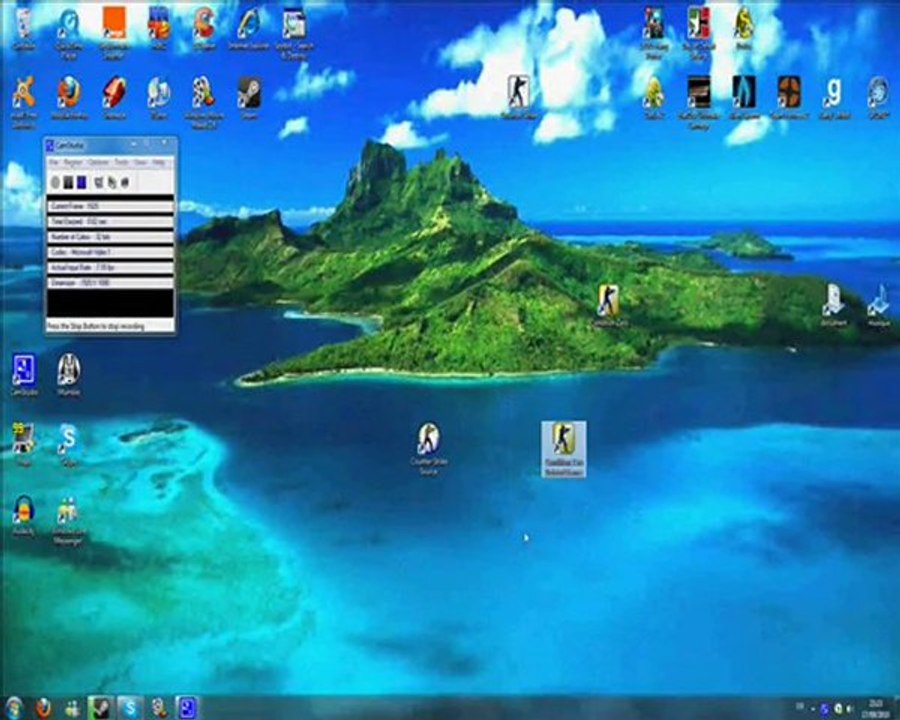Select the Alien Swarm desktop shortcut
The height and width of the screenshot is (720, 900).
(744, 98)
